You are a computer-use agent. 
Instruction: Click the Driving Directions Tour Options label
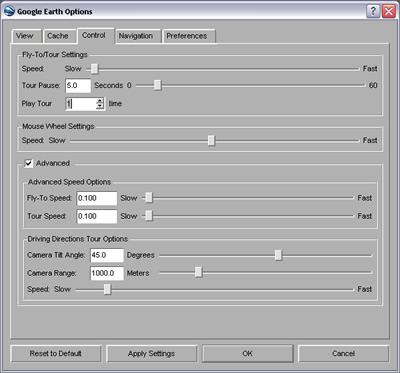(78, 239)
